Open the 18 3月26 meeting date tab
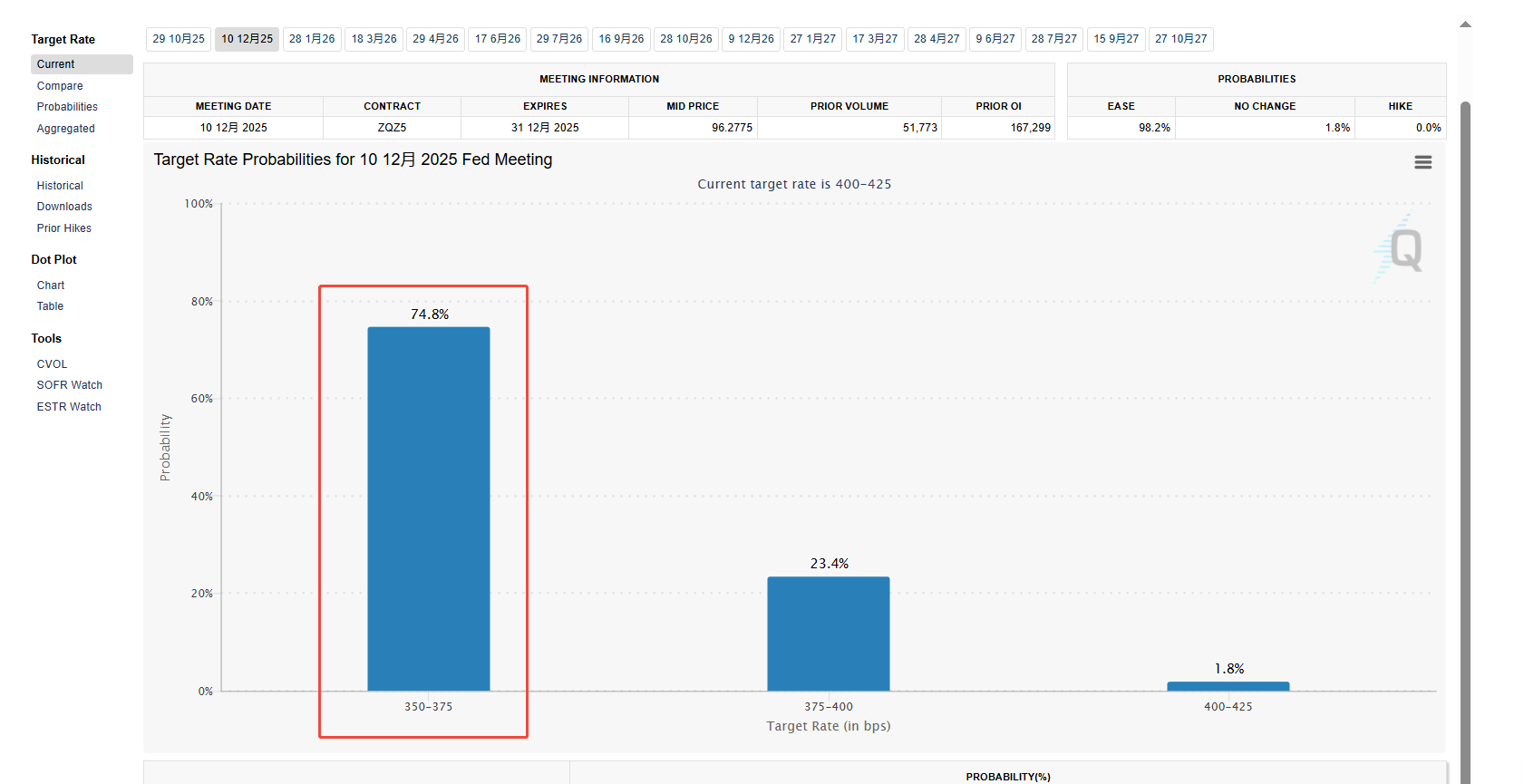This screenshot has width=1524, height=784. (x=374, y=39)
